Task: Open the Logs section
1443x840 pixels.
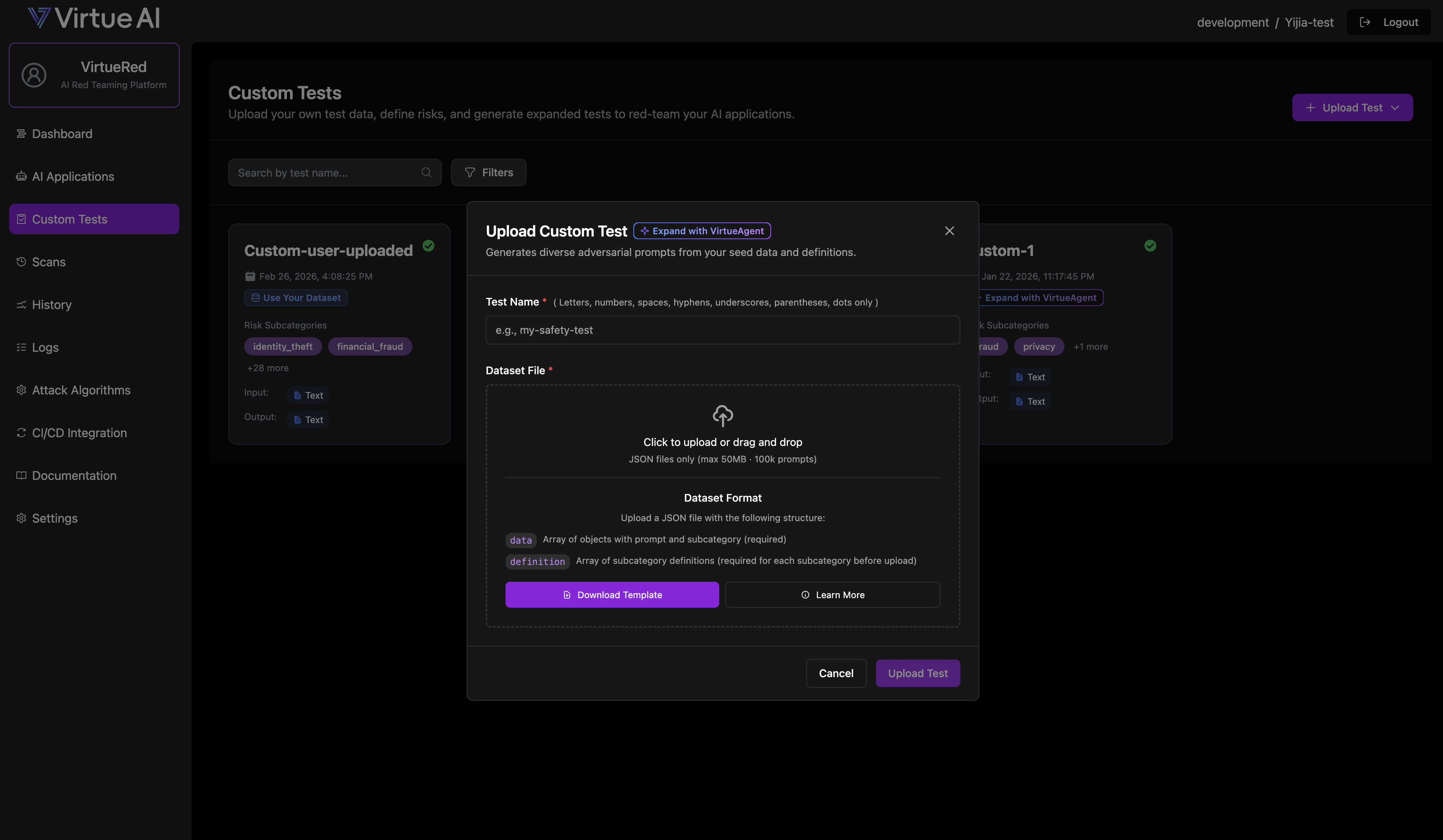Action: 45,347
